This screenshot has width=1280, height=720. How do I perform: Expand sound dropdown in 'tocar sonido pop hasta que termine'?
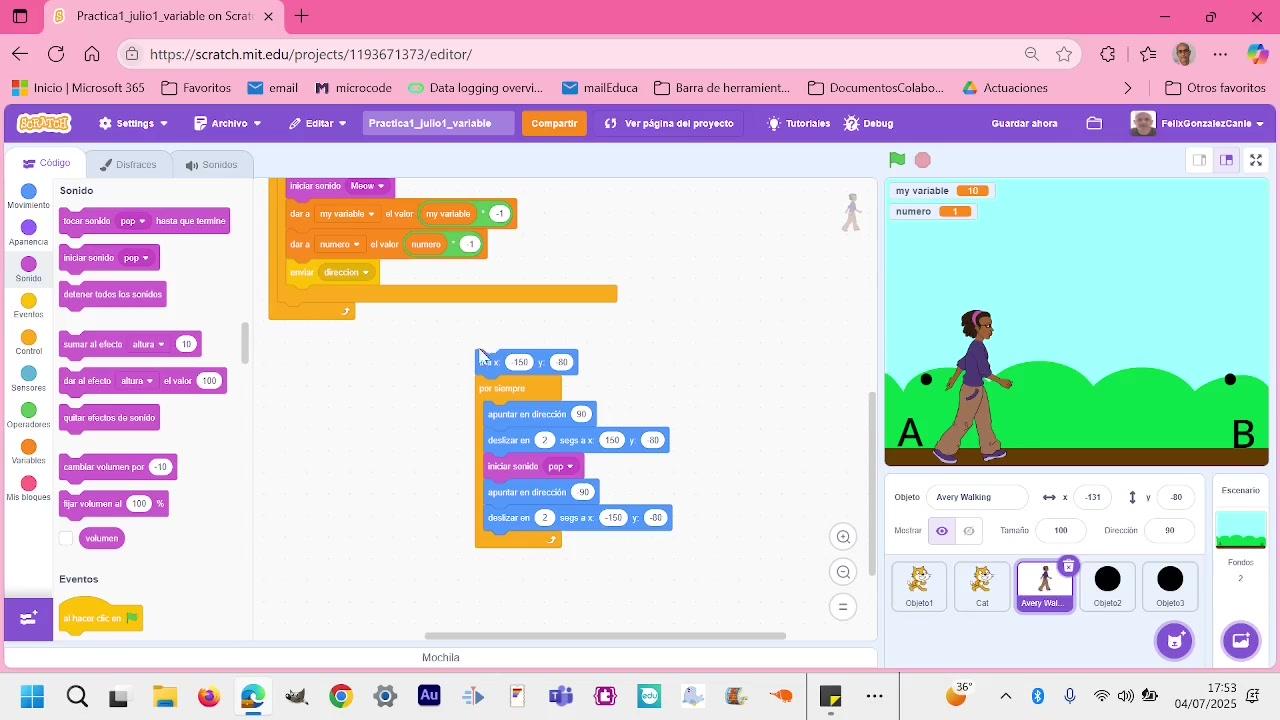(134, 221)
